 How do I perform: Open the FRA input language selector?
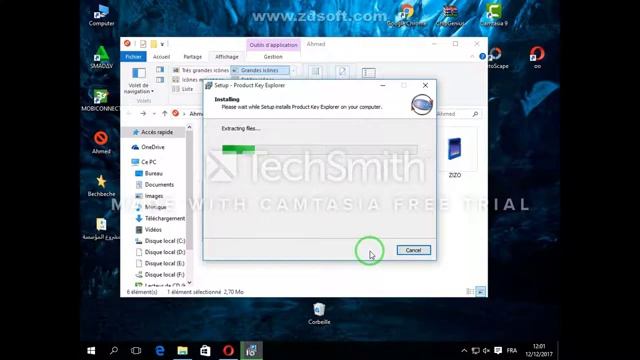tap(512, 351)
